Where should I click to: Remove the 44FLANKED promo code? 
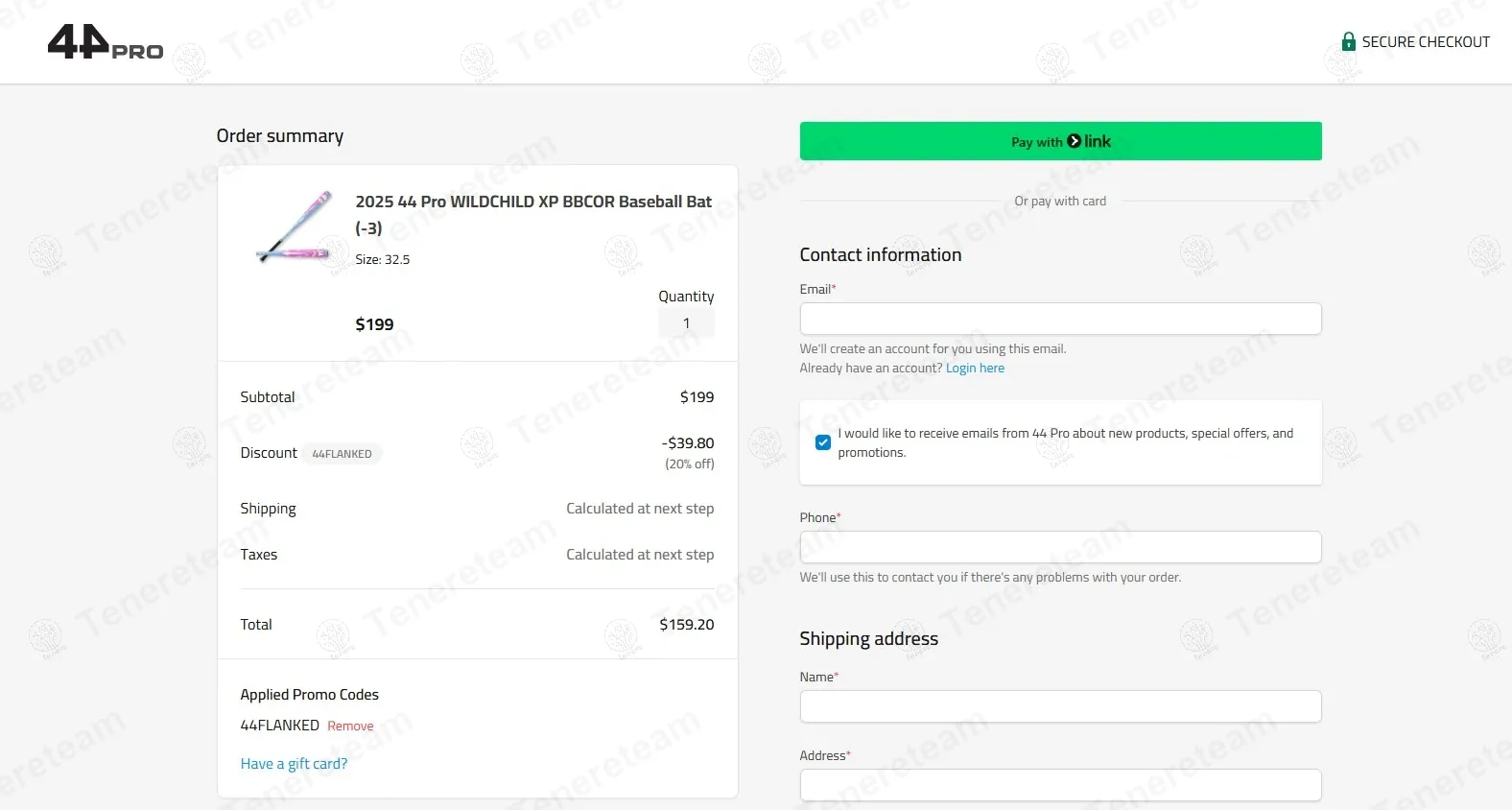350,727
